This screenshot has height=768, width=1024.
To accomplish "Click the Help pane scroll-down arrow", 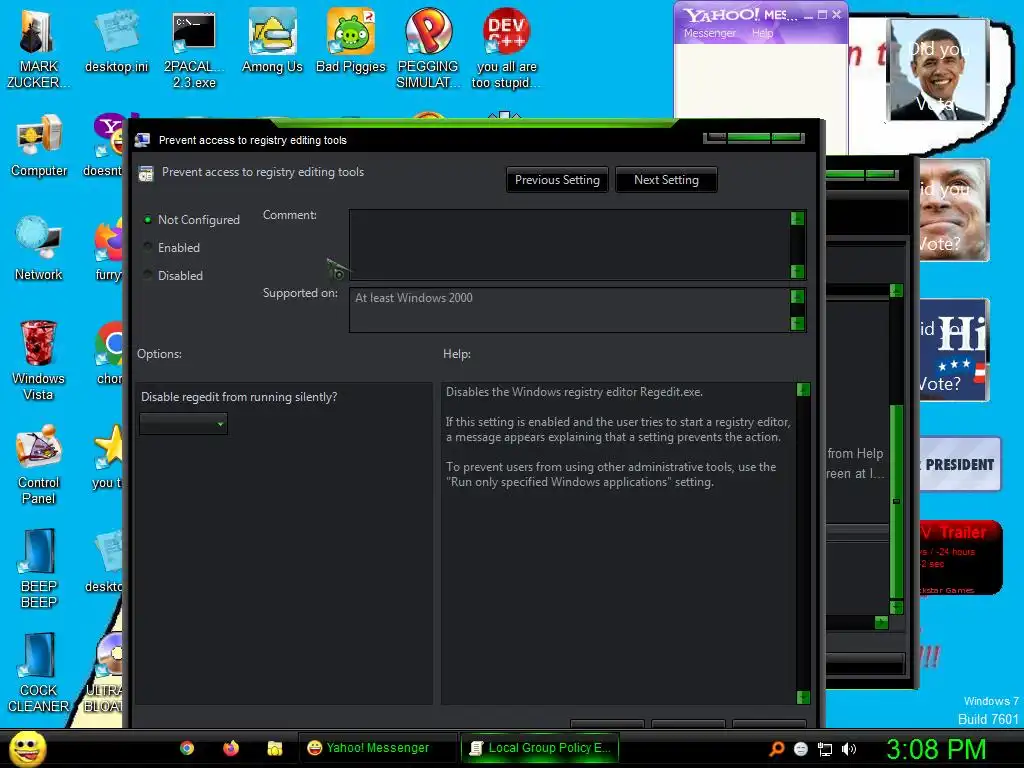I will point(803,697).
